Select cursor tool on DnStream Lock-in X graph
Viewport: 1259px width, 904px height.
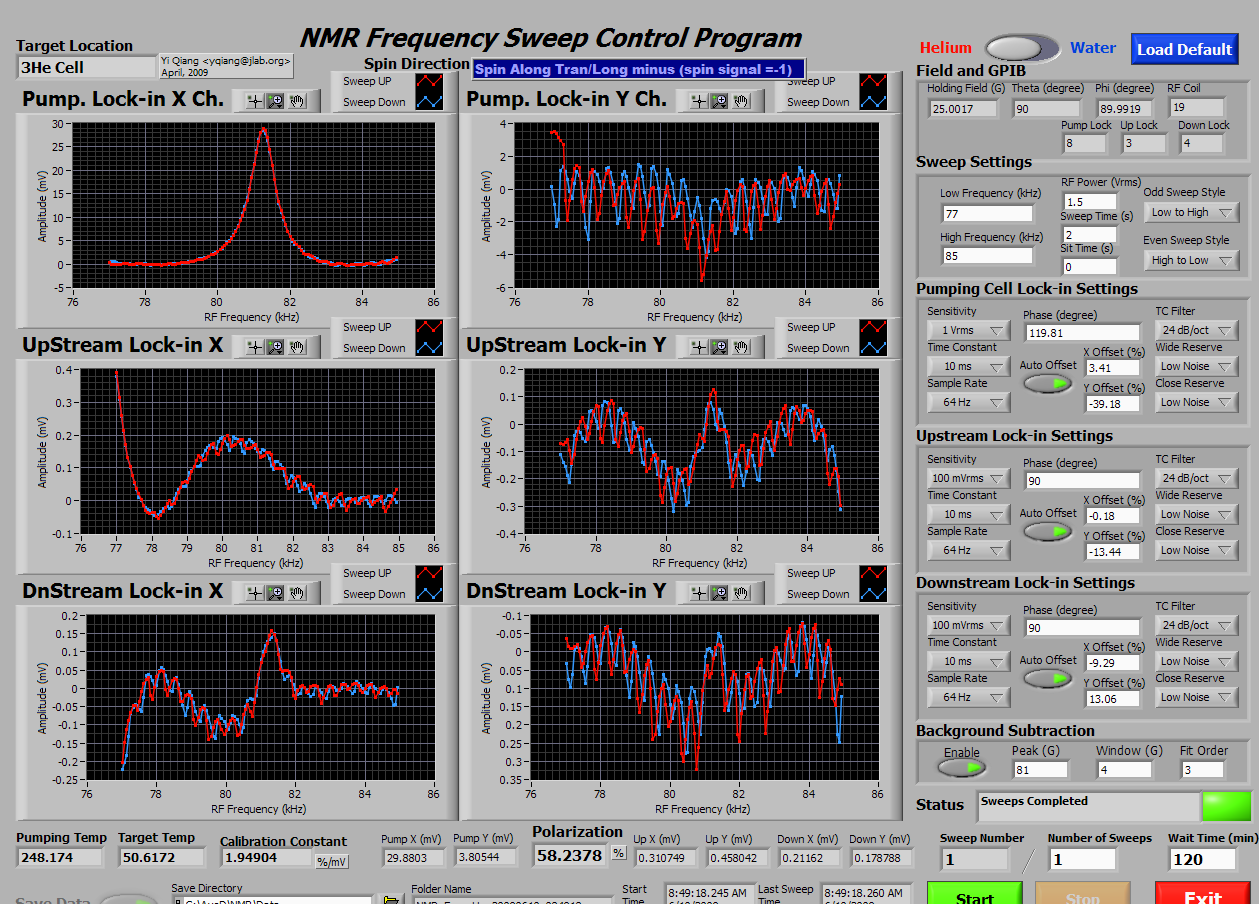click(255, 593)
